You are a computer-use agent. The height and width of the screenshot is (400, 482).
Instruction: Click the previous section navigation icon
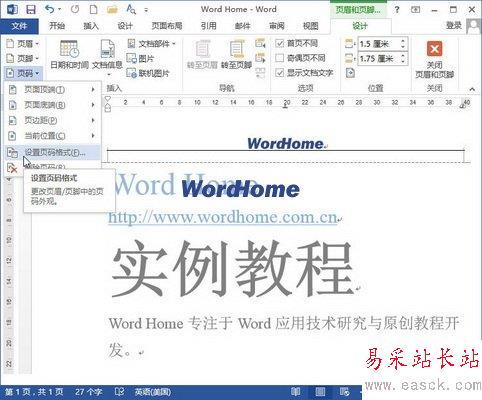coord(260,43)
